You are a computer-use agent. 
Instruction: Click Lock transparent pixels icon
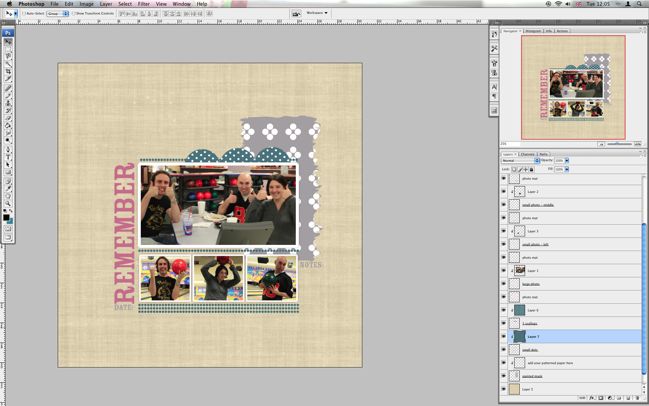pyautogui.click(x=514, y=169)
